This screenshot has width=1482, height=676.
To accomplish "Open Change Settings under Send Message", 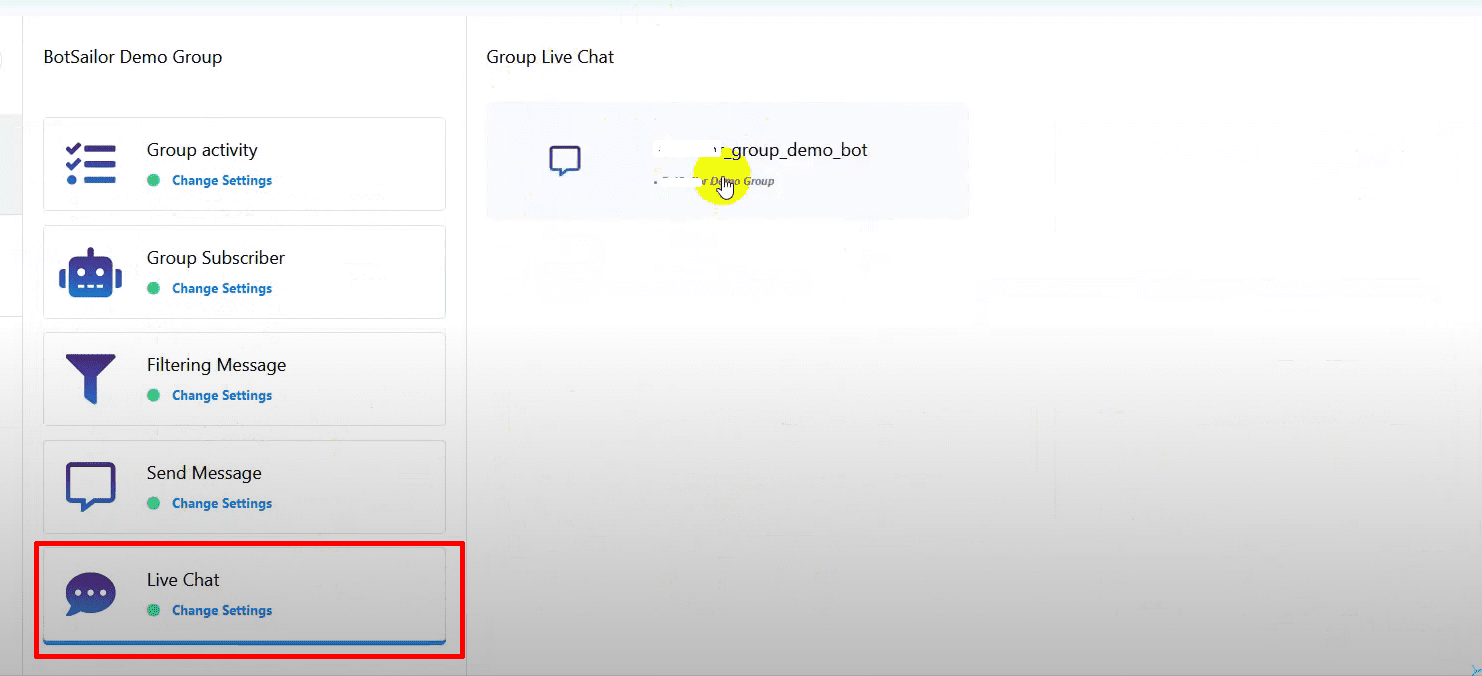I will pyautogui.click(x=222, y=504).
